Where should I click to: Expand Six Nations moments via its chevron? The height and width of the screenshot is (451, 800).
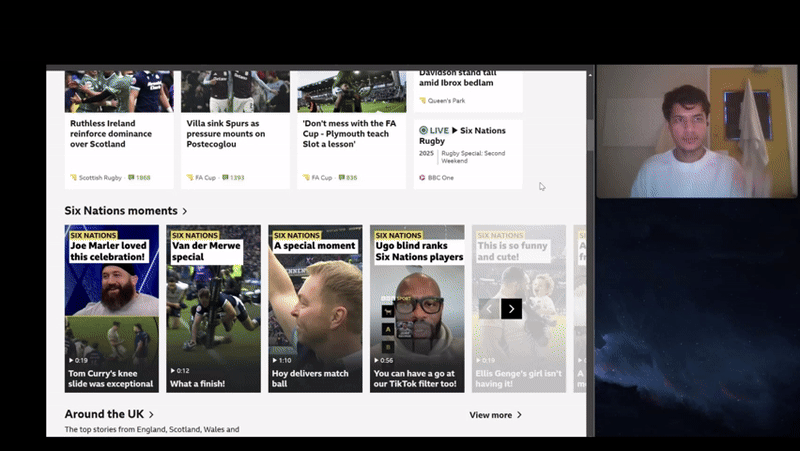click(x=185, y=211)
